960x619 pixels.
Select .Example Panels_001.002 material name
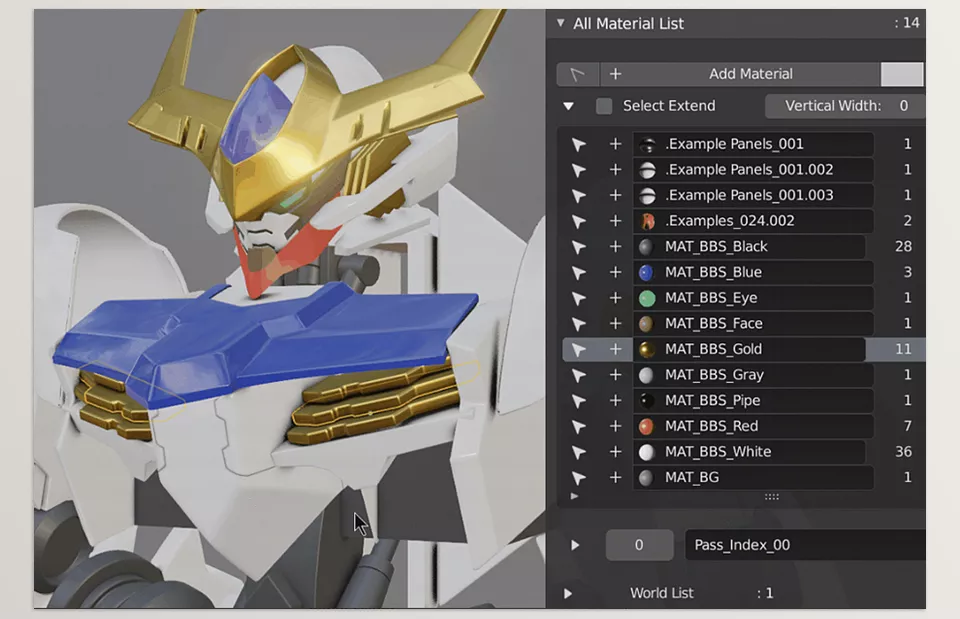pos(749,170)
